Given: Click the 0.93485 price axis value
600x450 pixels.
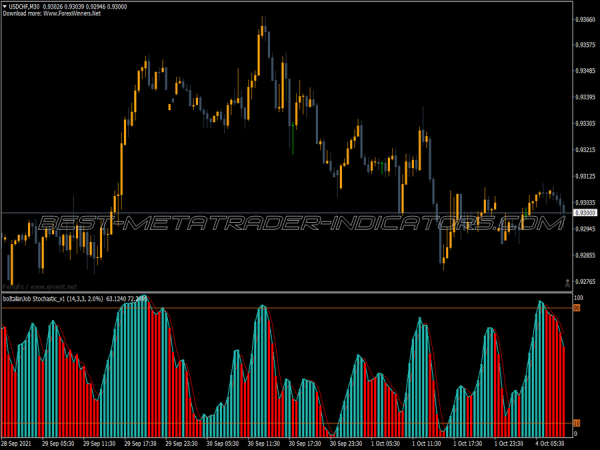Looking at the screenshot, I should (585, 71).
